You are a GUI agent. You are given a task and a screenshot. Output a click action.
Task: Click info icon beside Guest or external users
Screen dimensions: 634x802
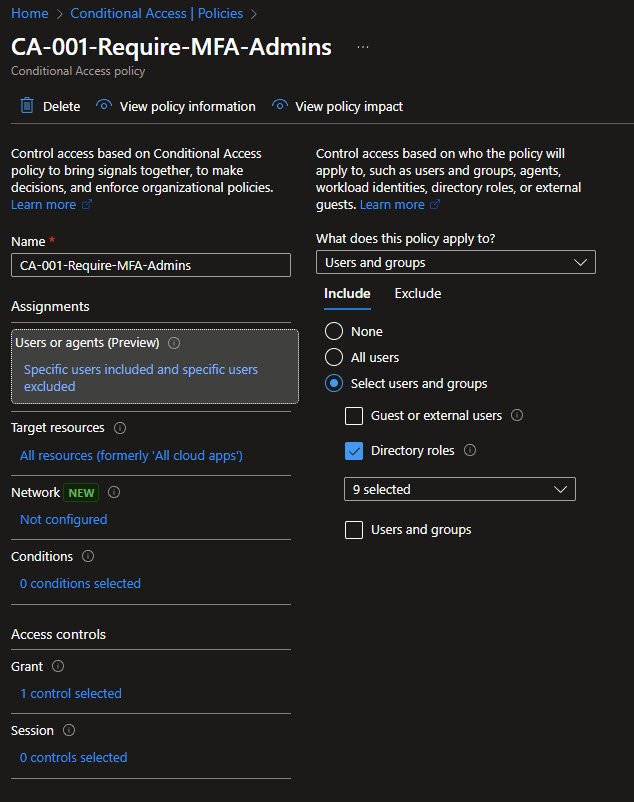pos(517,416)
